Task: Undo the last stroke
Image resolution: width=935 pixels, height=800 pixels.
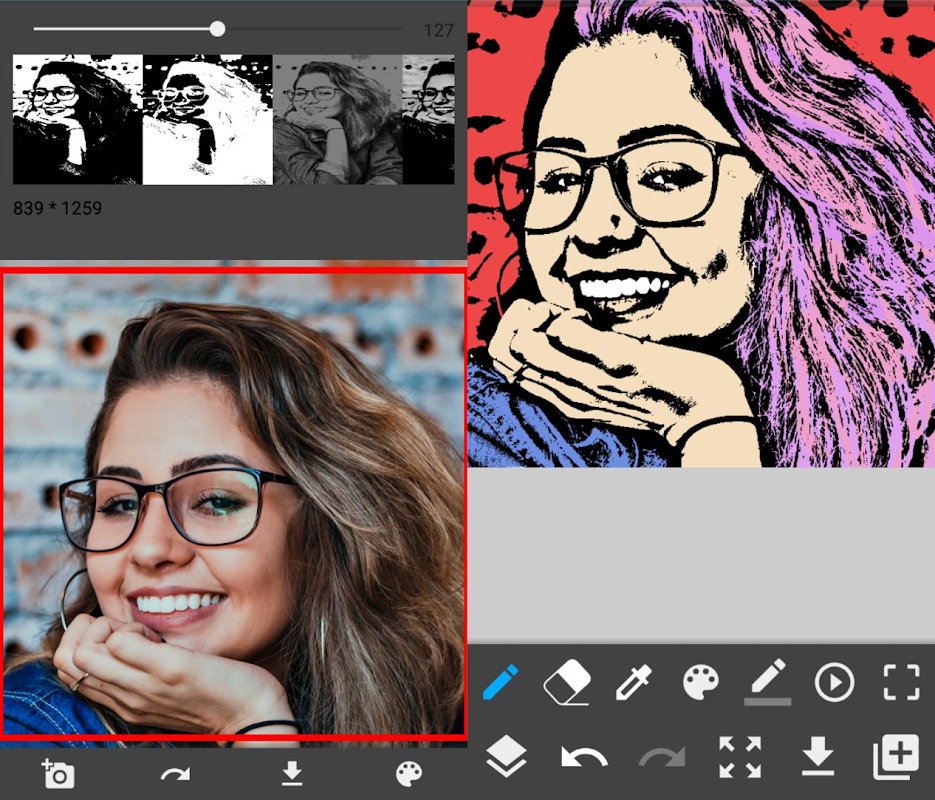Action: click(x=584, y=758)
